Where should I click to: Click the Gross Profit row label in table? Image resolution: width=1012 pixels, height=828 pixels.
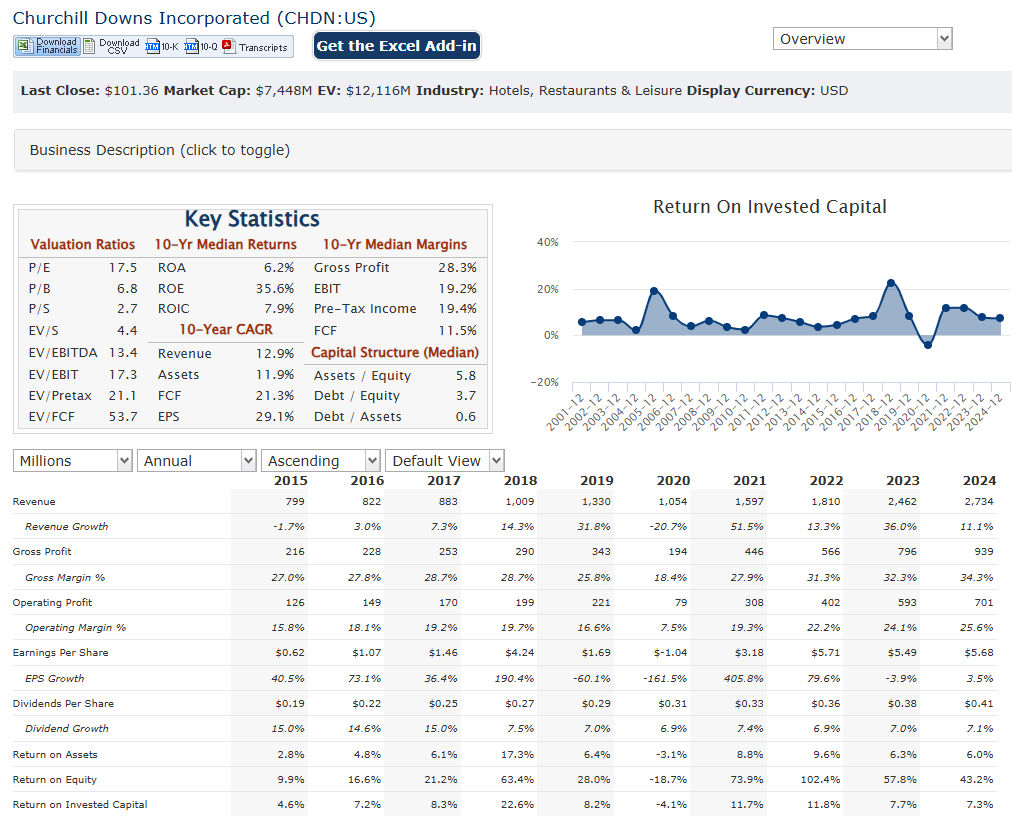click(42, 552)
